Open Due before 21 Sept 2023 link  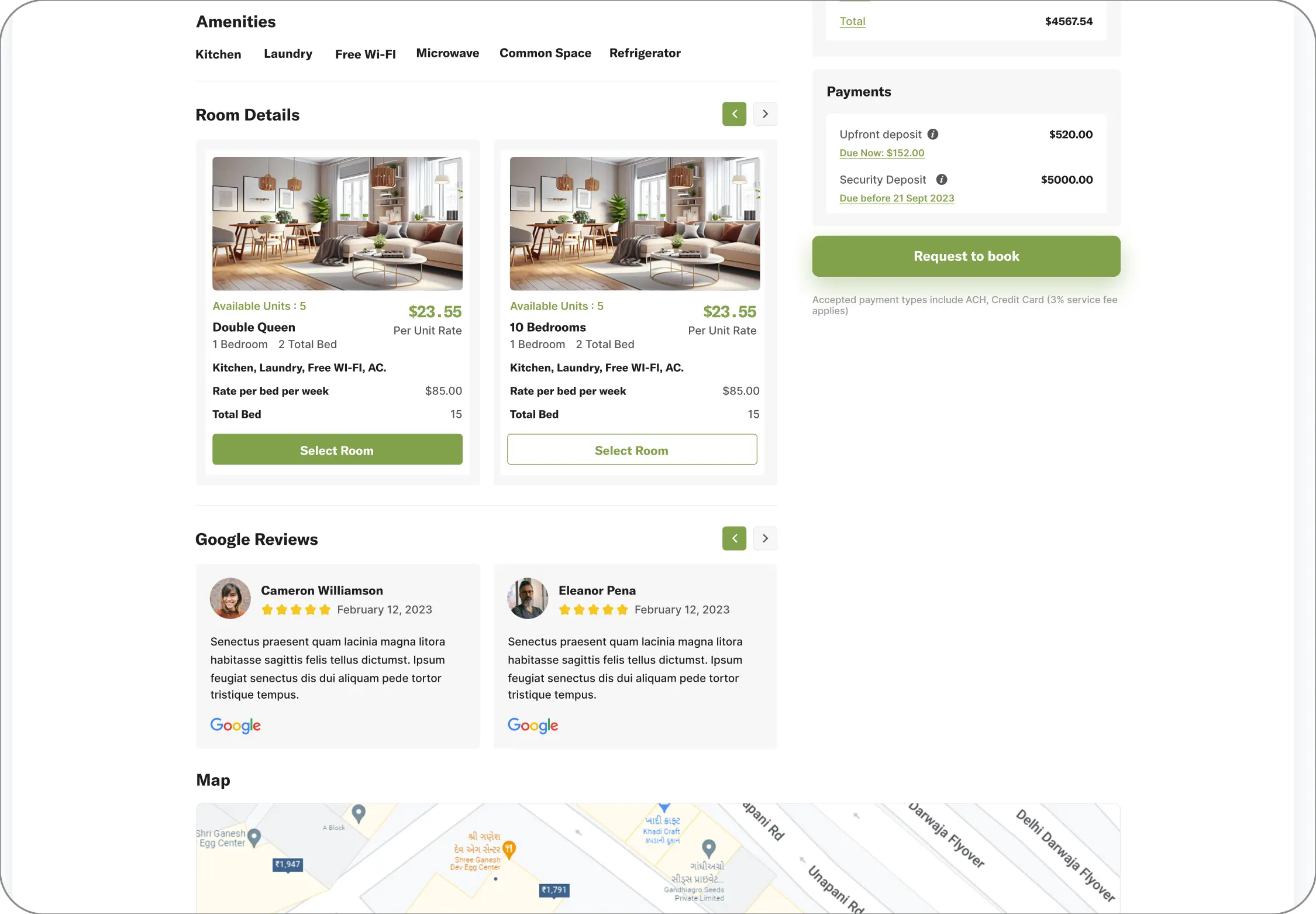[x=897, y=198]
